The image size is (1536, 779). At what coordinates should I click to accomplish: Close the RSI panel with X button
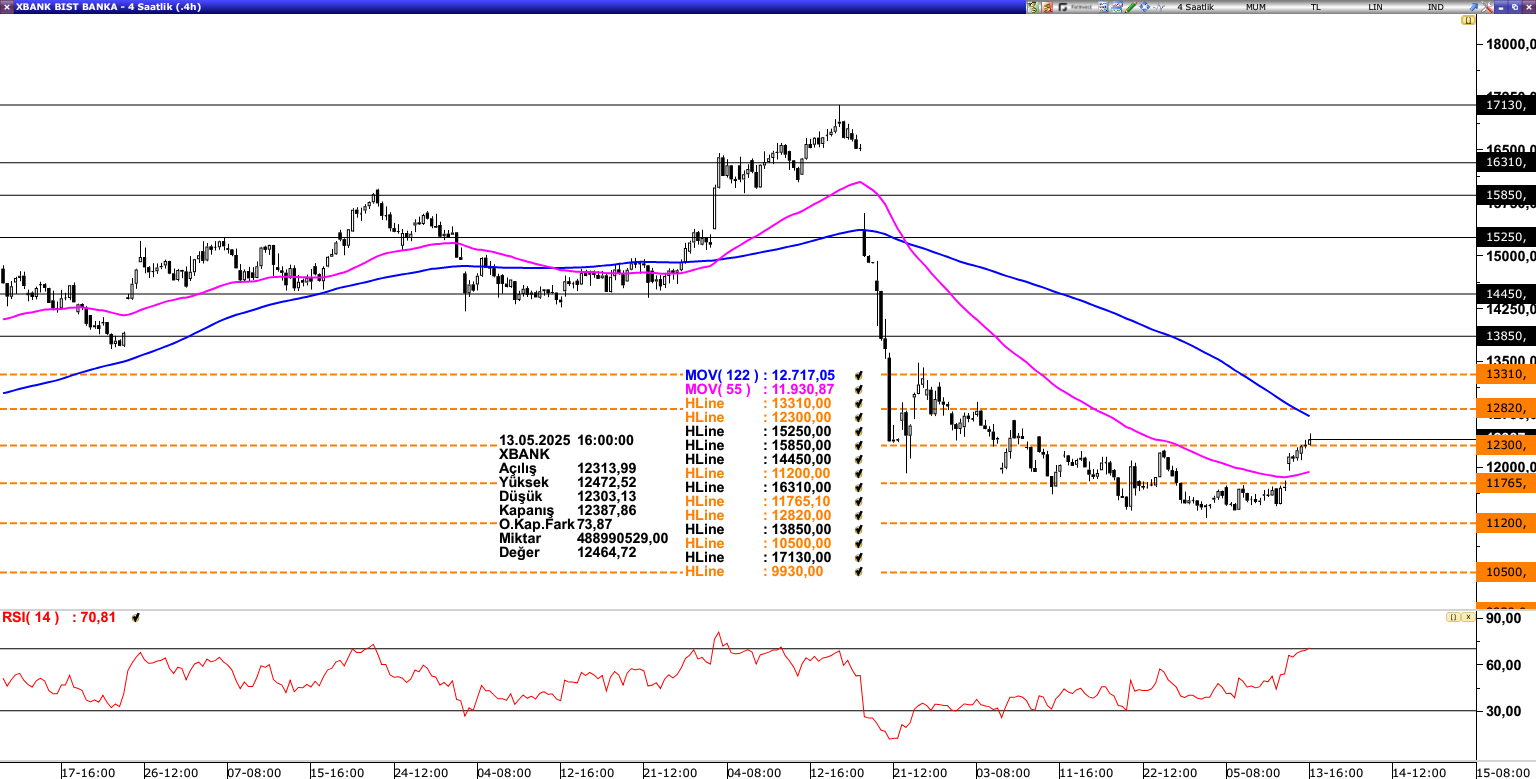point(1467,617)
